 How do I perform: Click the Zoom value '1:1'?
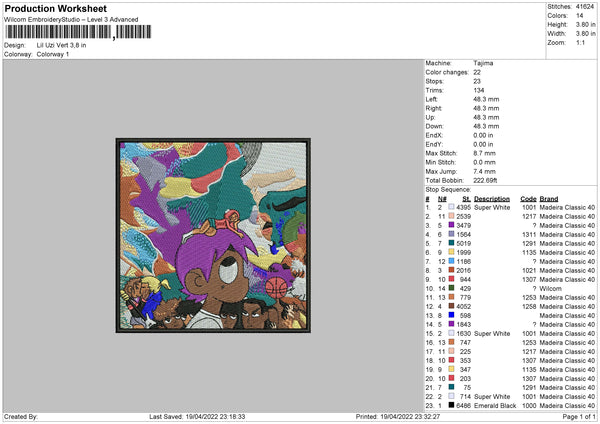(580, 42)
